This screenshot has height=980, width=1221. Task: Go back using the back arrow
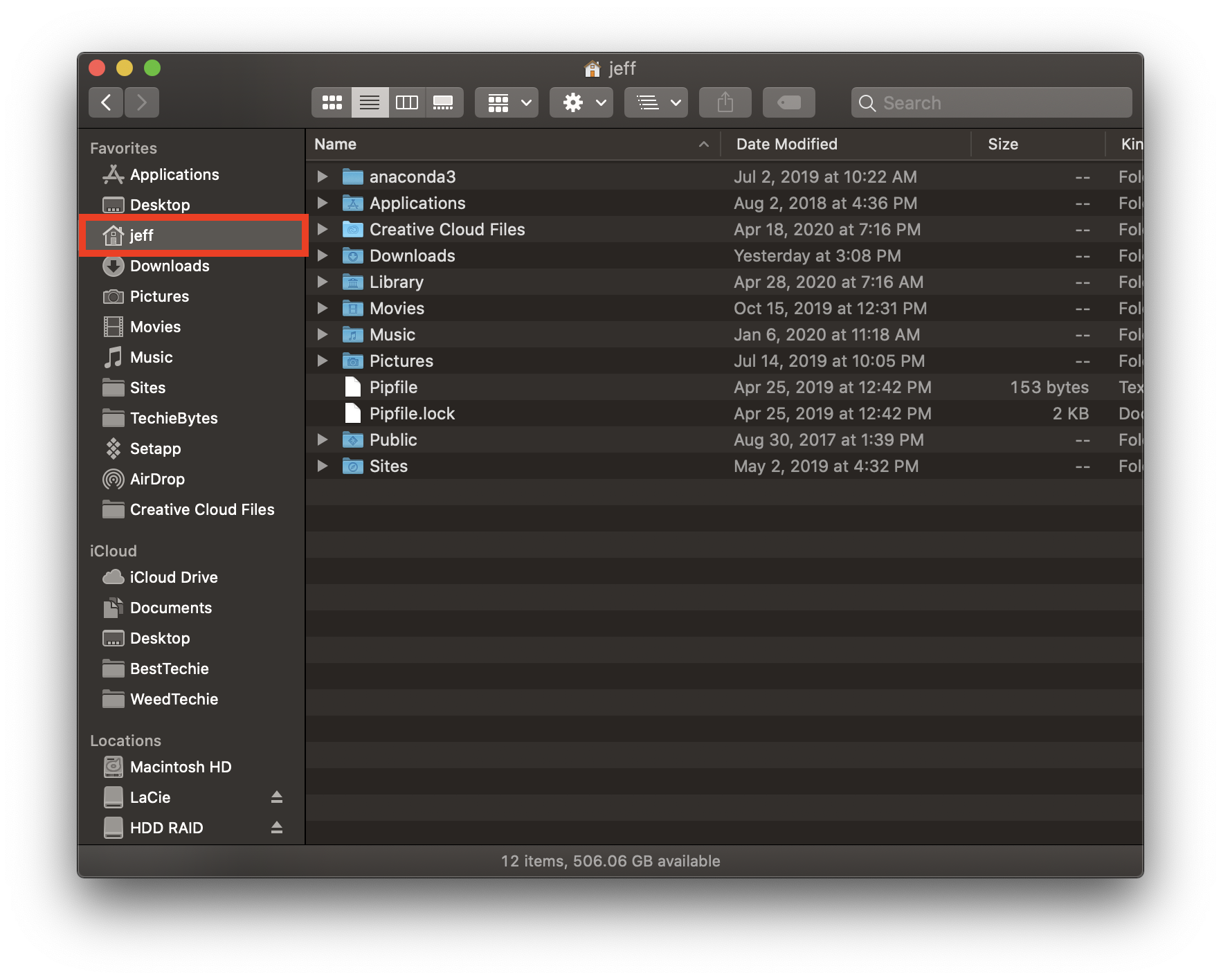pos(106,103)
